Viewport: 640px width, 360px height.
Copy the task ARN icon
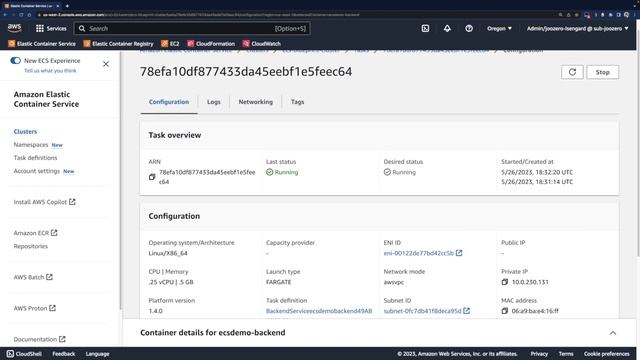(152, 177)
